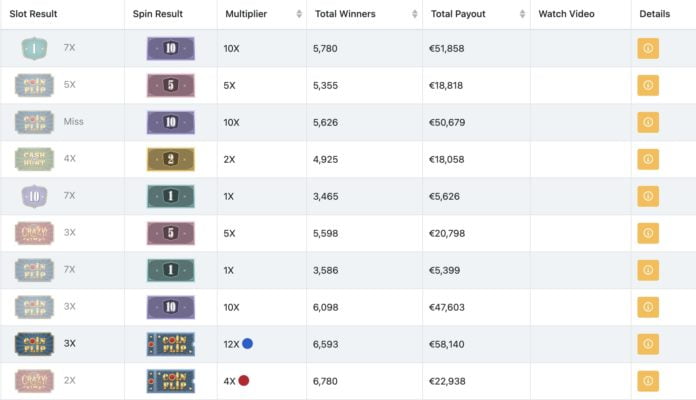The height and width of the screenshot is (400, 696).
Task: Click Coin Flip spin result in 4X row
Action: pos(170,381)
